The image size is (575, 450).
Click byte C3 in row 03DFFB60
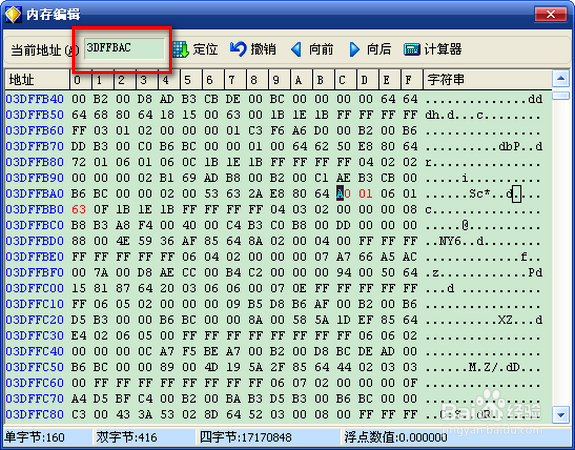pyautogui.click(x=255, y=131)
